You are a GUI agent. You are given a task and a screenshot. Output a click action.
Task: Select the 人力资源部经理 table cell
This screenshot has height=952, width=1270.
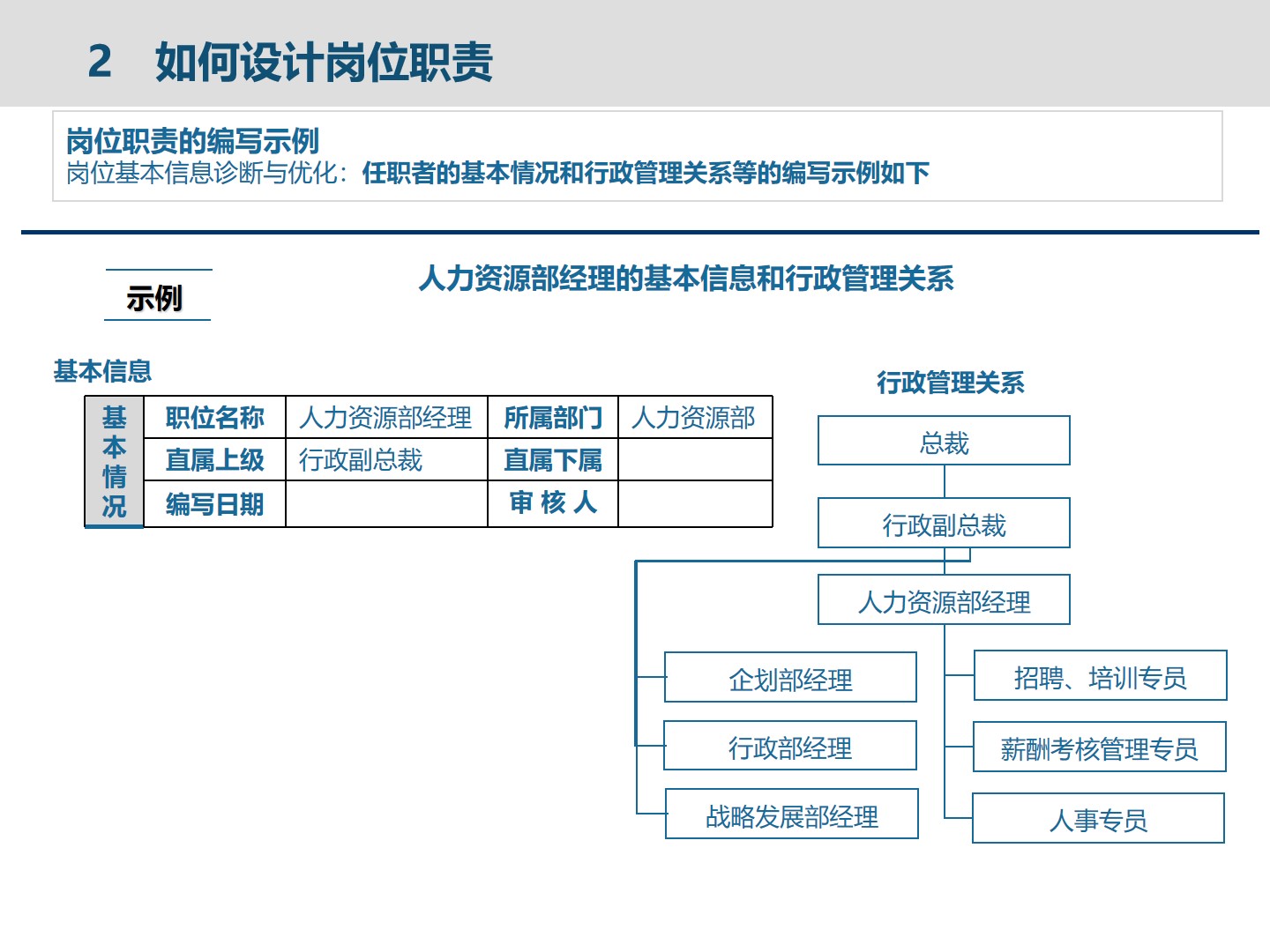point(386,417)
